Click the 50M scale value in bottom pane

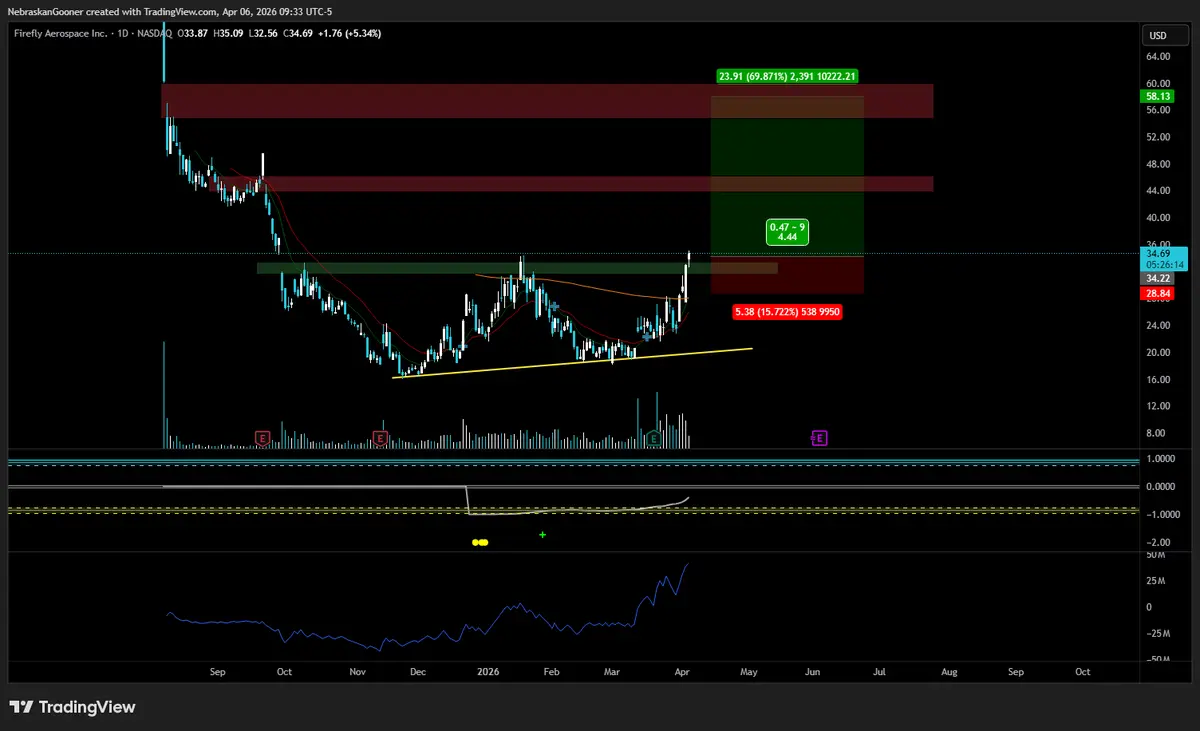click(1155, 554)
